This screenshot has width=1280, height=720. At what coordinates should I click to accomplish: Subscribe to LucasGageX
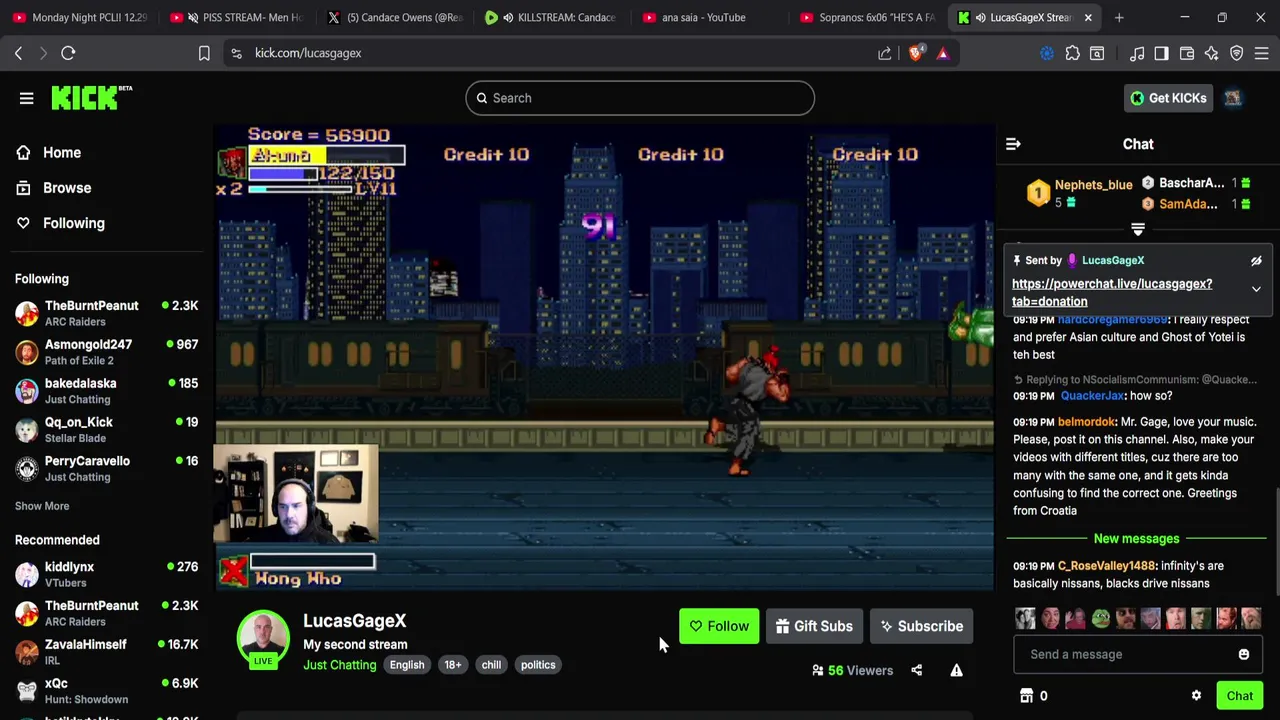tap(921, 626)
